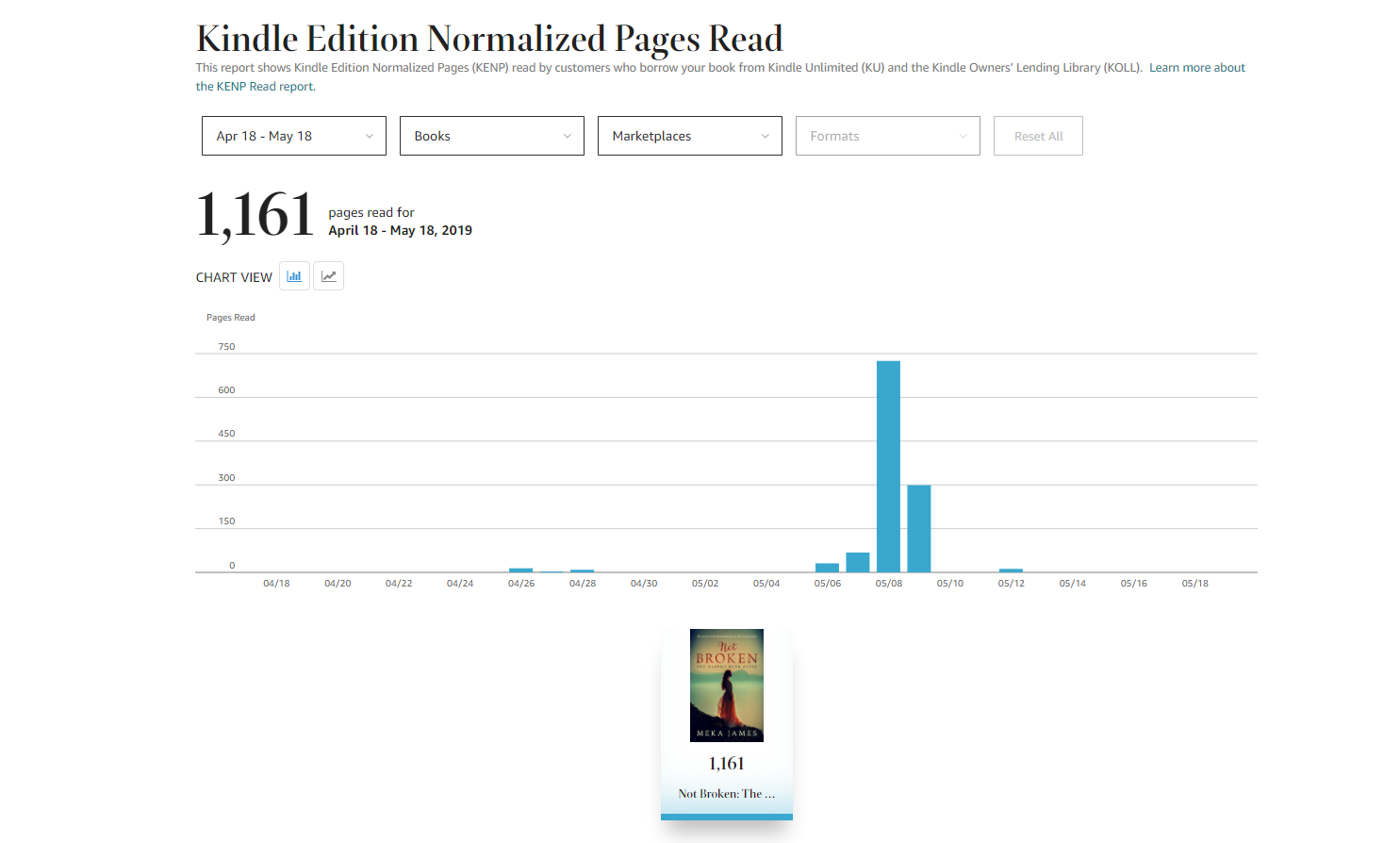
Task: Click the small bar at 05/12
Action: (1011, 570)
